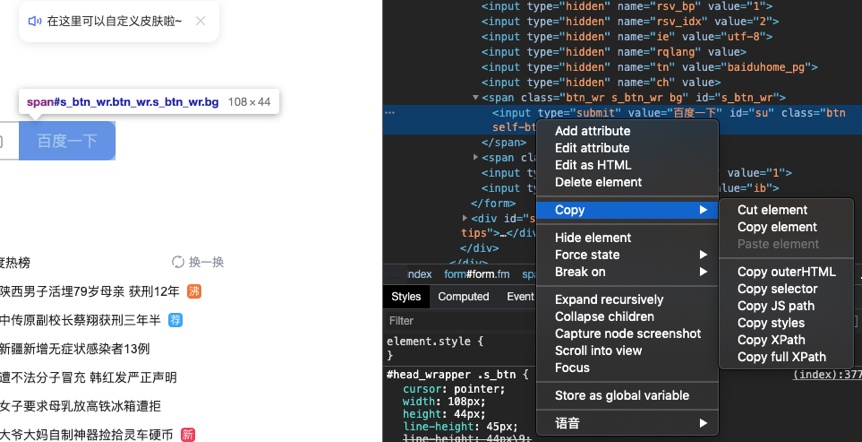This screenshot has width=862, height=442.
Task: Select the input name="tn" baiduhome_pg line
Action: click(x=649, y=67)
